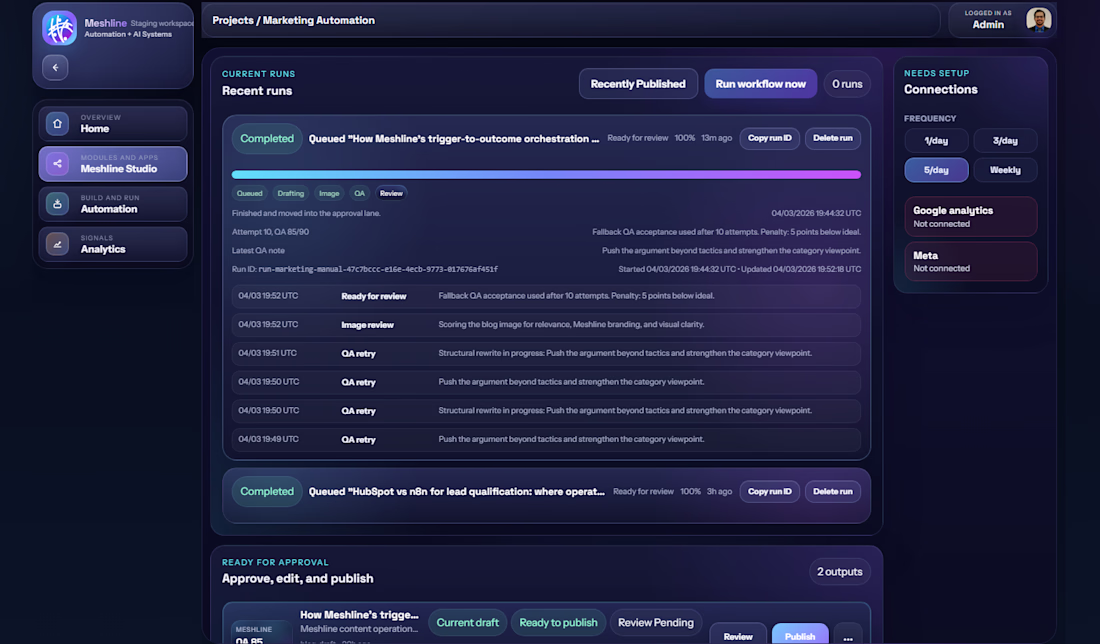Click the Ready for review log row

point(546,296)
